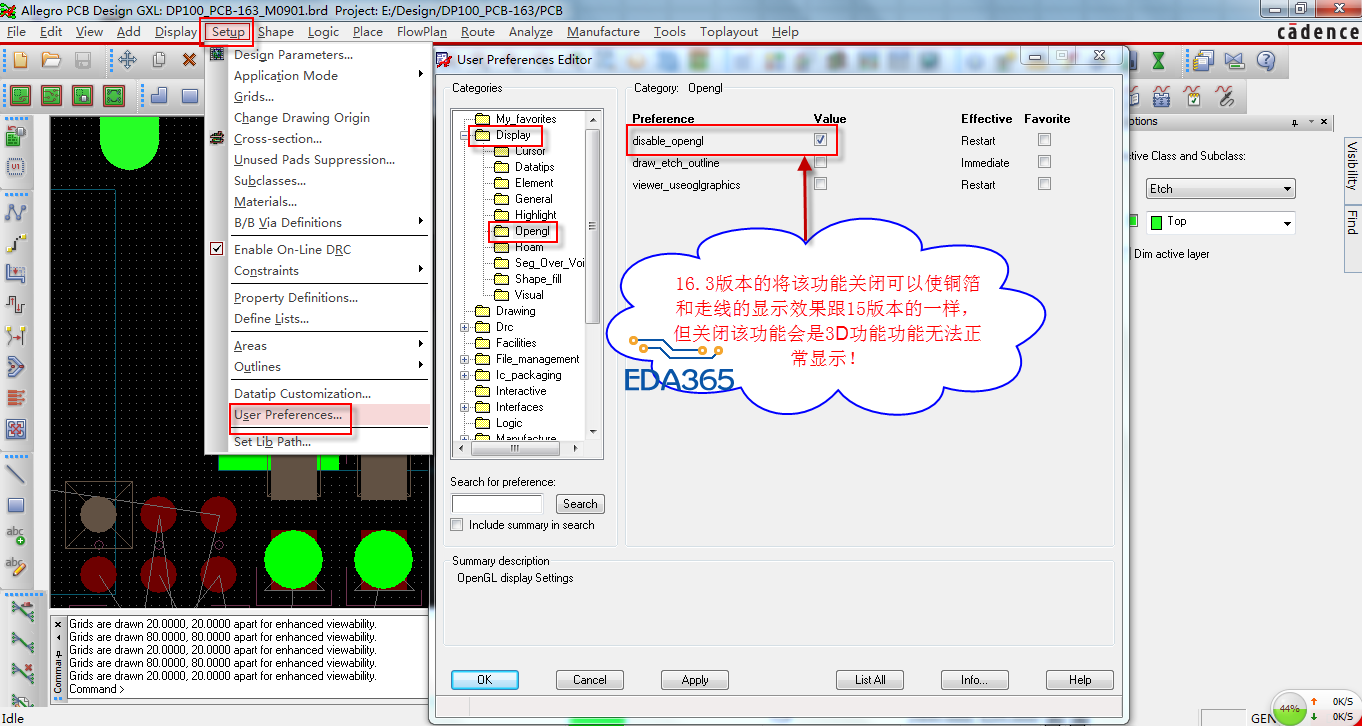This screenshot has height=726, width=1362.
Task: Click the List All button
Action: tap(870, 680)
